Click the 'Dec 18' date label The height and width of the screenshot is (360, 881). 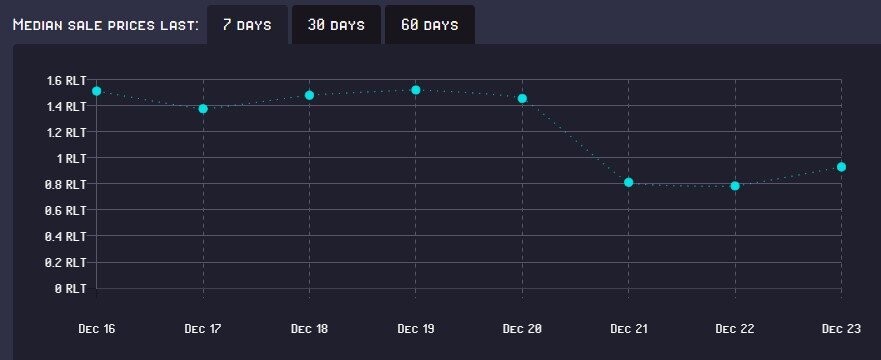point(309,329)
